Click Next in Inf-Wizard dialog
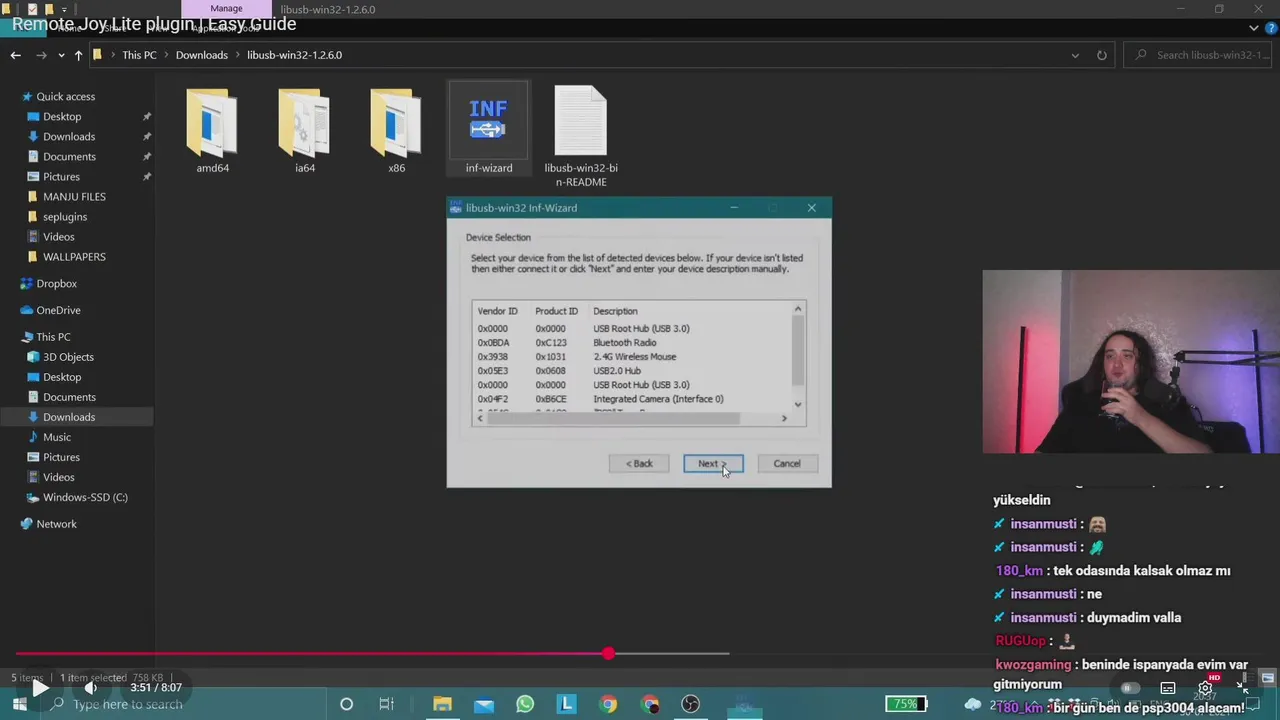 coord(713,464)
